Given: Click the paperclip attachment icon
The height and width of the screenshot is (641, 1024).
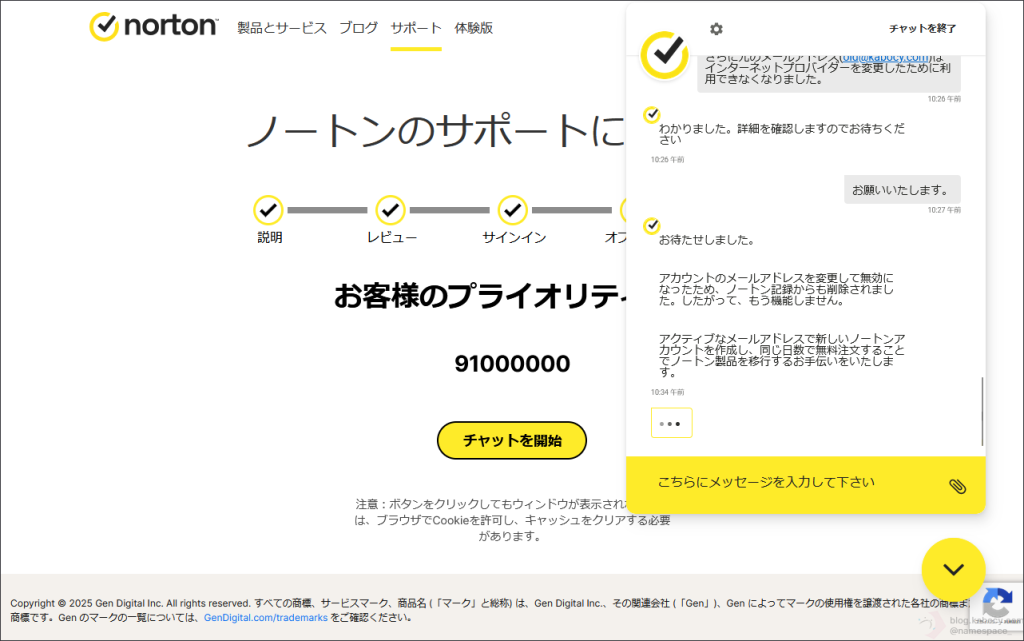Looking at the screenshot, I should pos(957,486).
